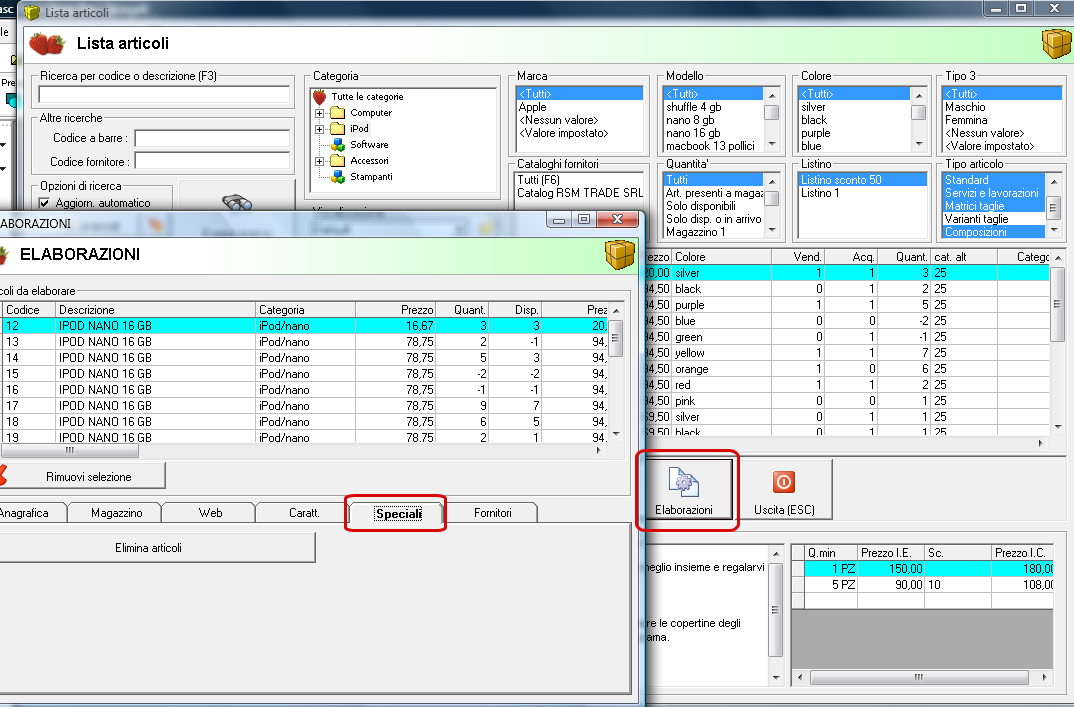
Task: Open the Caratt. tab
Action: click(304, 512)
